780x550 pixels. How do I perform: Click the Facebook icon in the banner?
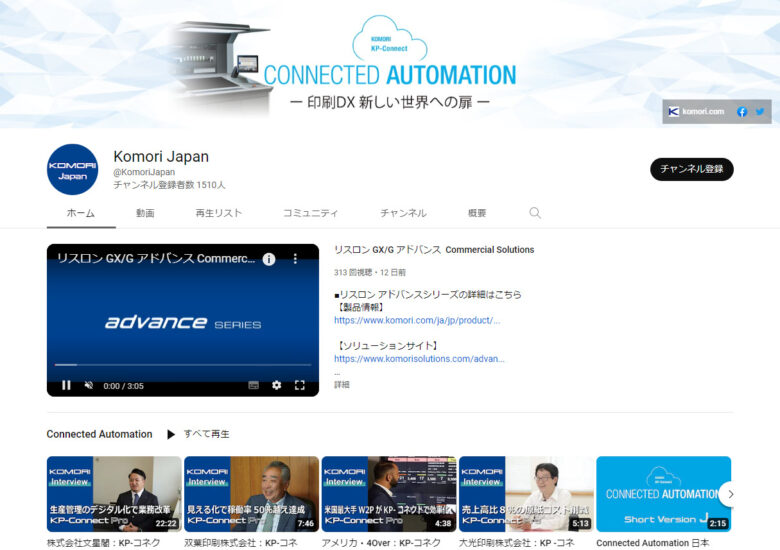tap(742, 112)
